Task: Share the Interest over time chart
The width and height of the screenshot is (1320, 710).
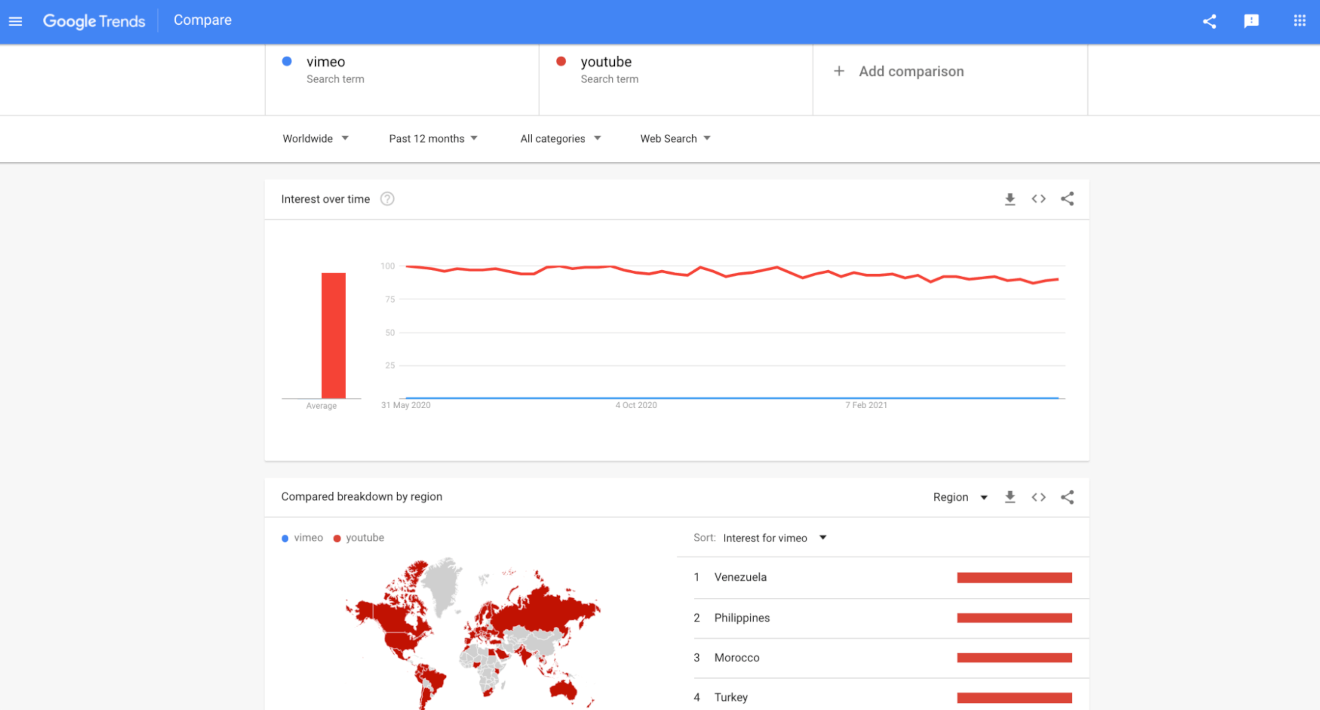Action: click(1067, 199)
